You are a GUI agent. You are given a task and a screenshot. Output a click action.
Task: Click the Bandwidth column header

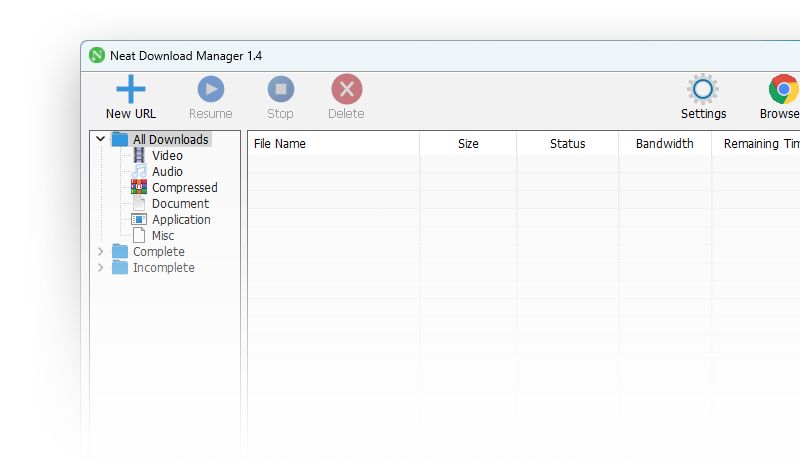pyautogui.click(x=664, y=144)
